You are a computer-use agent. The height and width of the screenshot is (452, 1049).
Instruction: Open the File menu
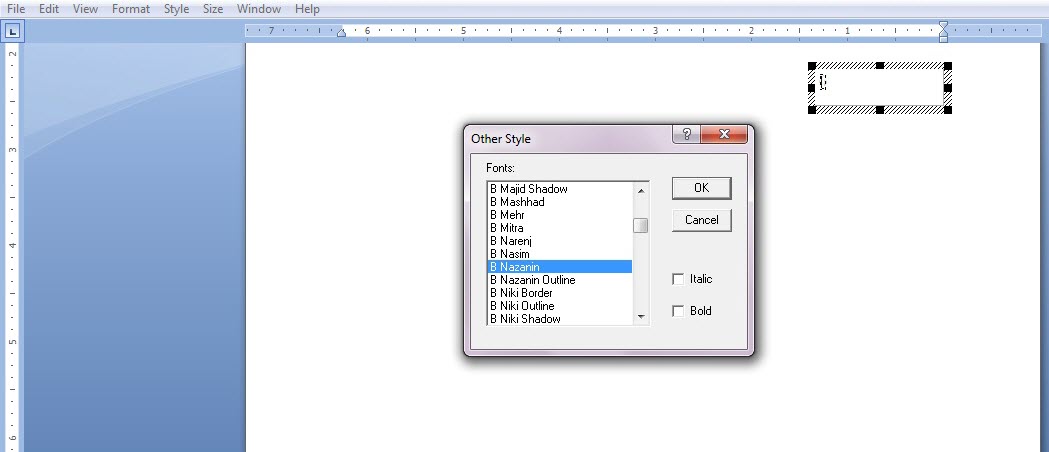(x=16, y=9)
